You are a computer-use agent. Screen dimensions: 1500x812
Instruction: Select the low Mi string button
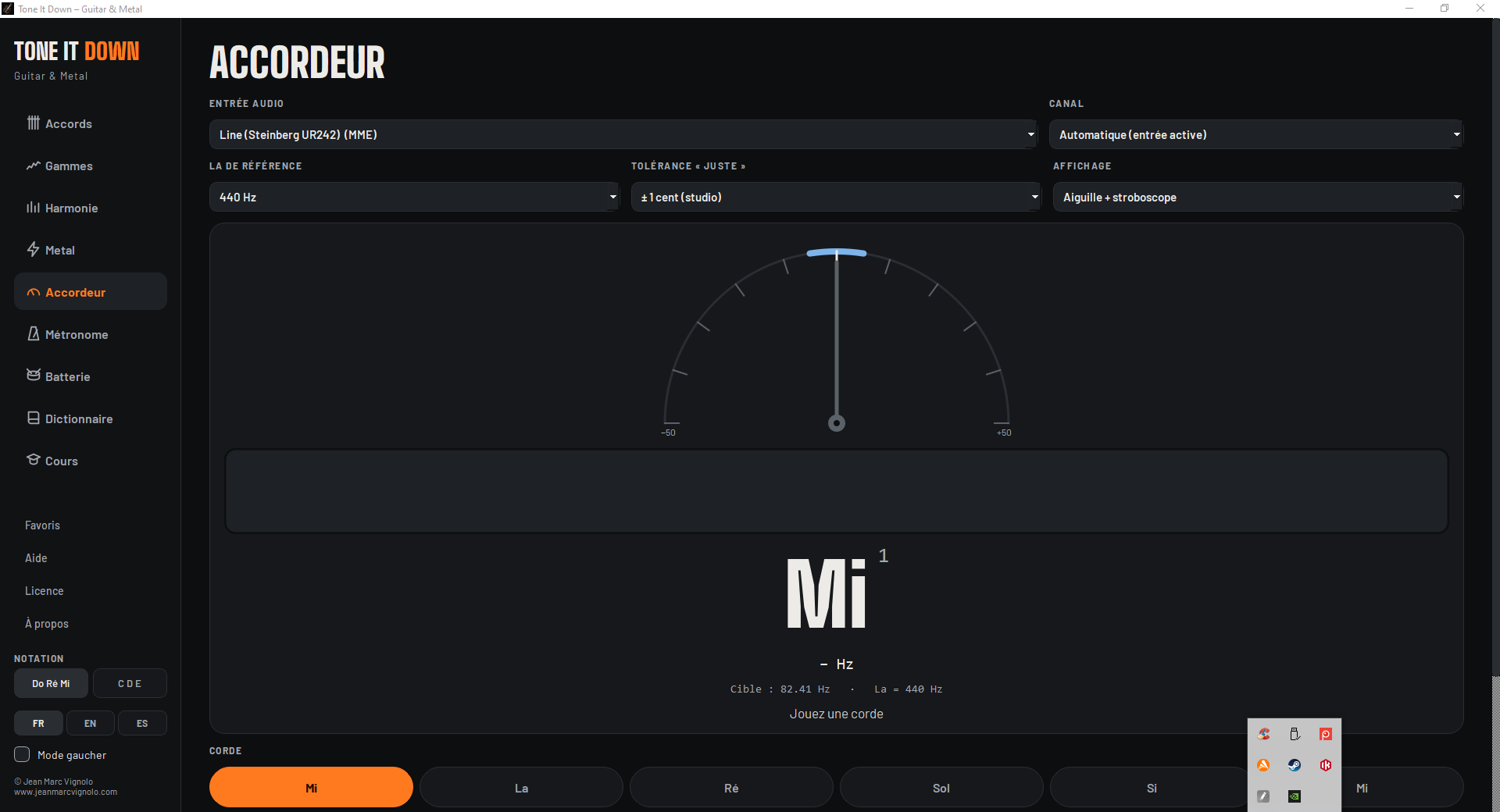311,787
